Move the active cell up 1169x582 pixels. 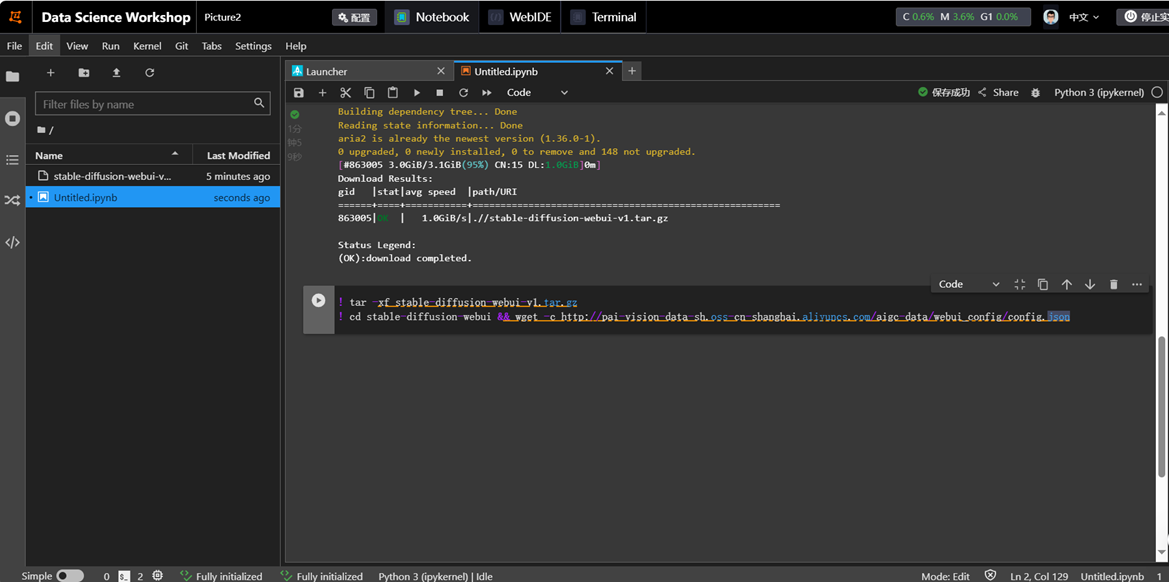[1066, 285]
